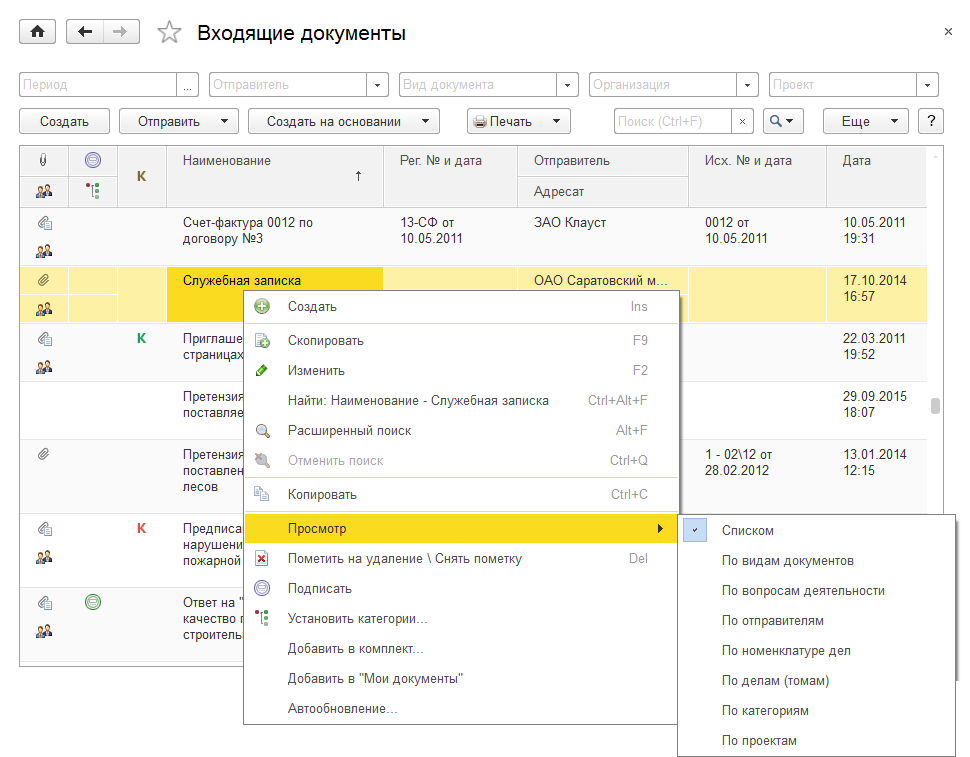Go back with the left arrow
Screen dimensions: 970x757
coord(85,32)
